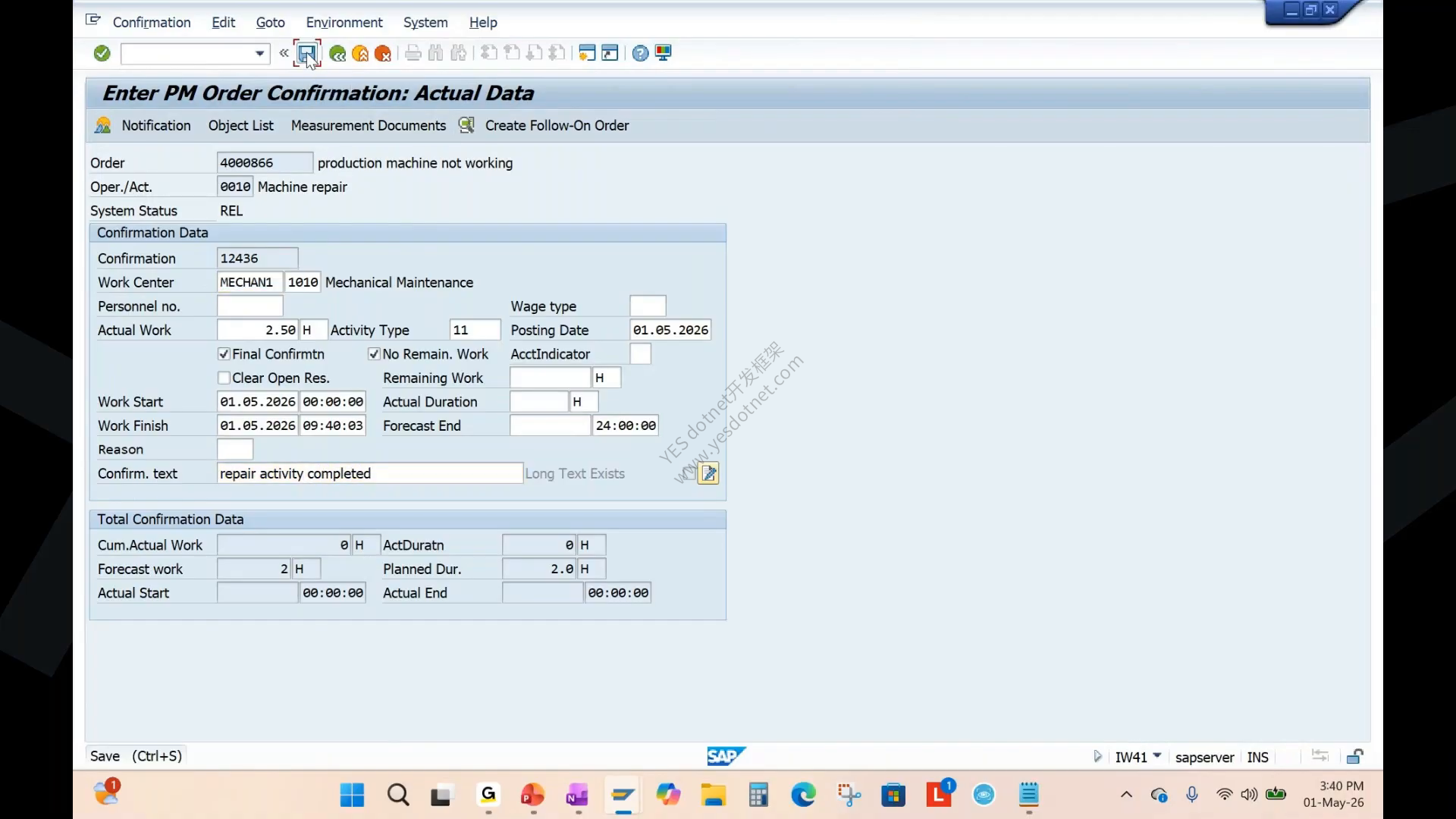
Task: Click the red Cancel icon
Action: [x=383, y=53]
